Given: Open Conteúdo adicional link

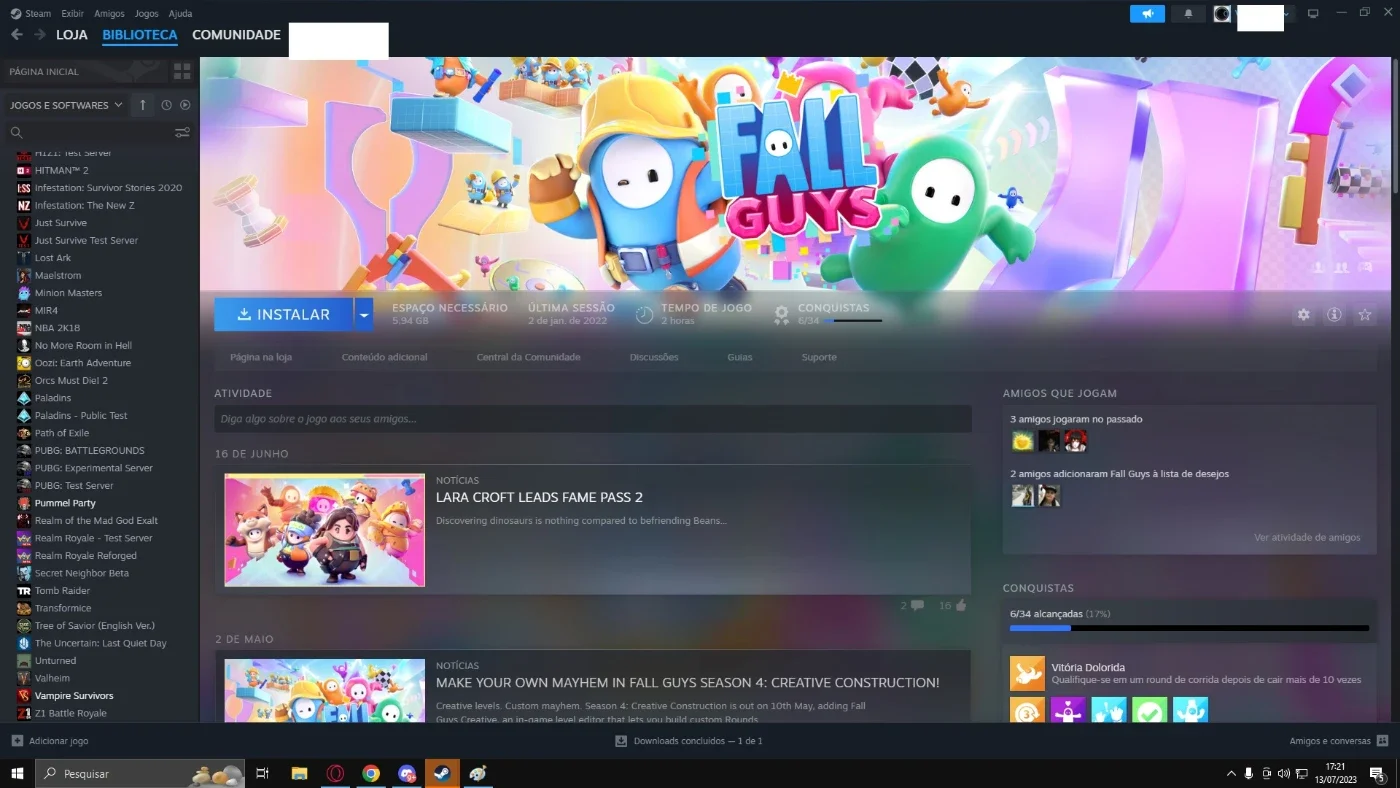Looking at the screenshot, I should pos(384,357).
